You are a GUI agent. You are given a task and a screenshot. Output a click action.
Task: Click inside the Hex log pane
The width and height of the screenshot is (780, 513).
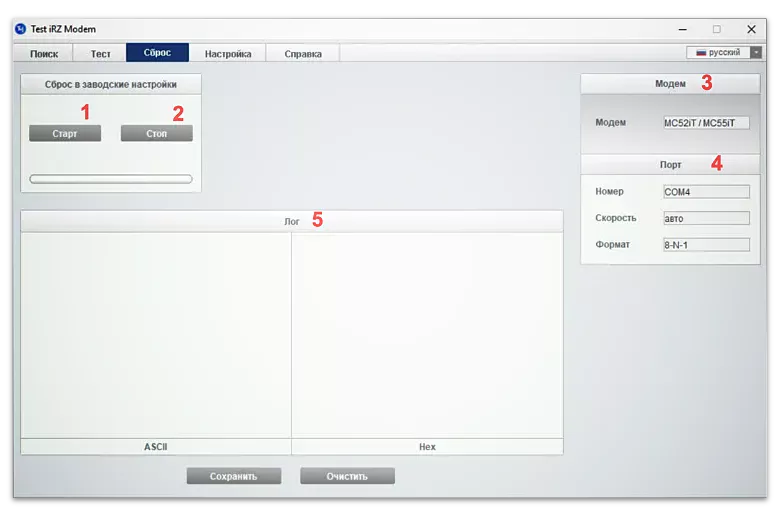click(427, 335)
